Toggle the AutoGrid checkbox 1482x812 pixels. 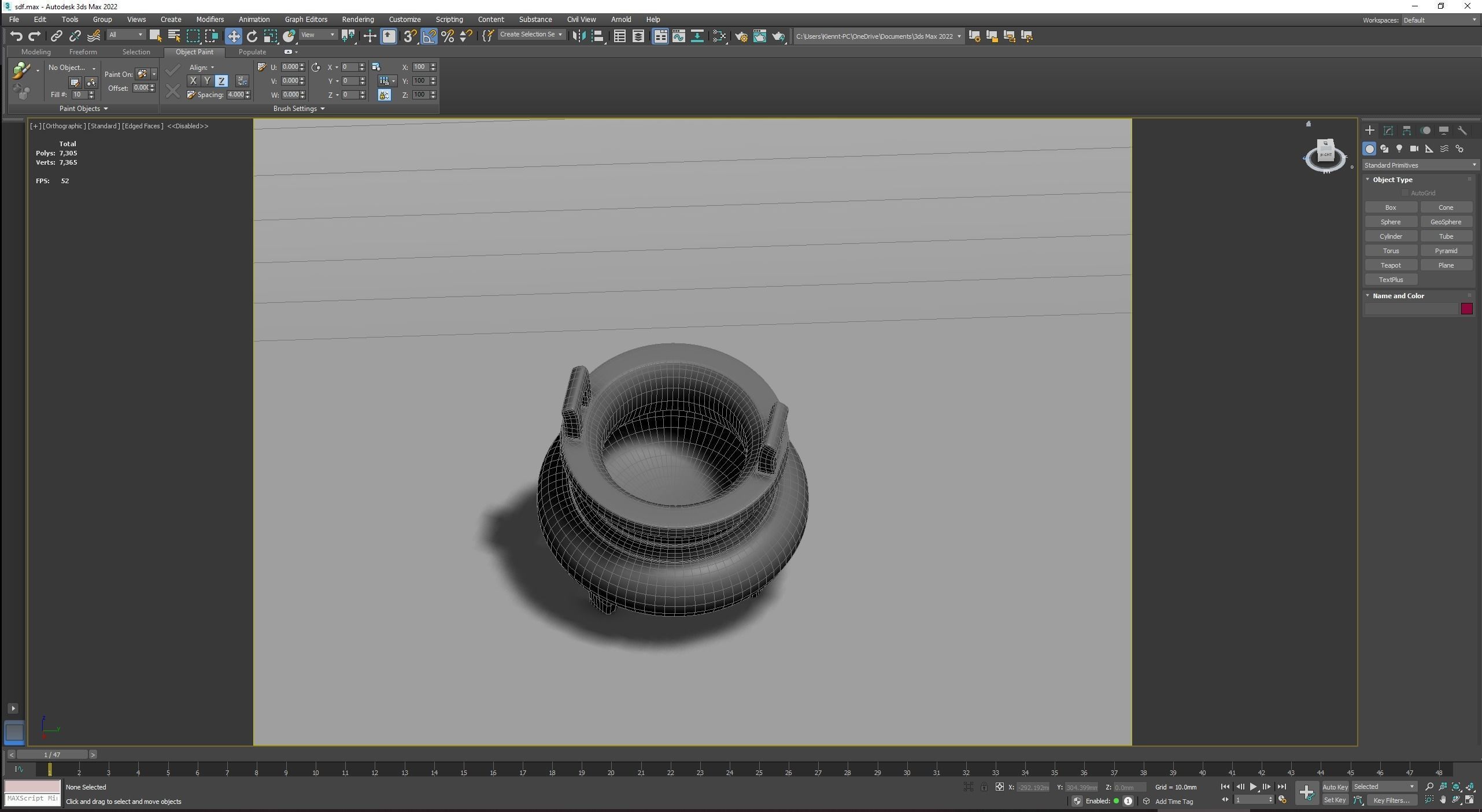(1405, 193)
